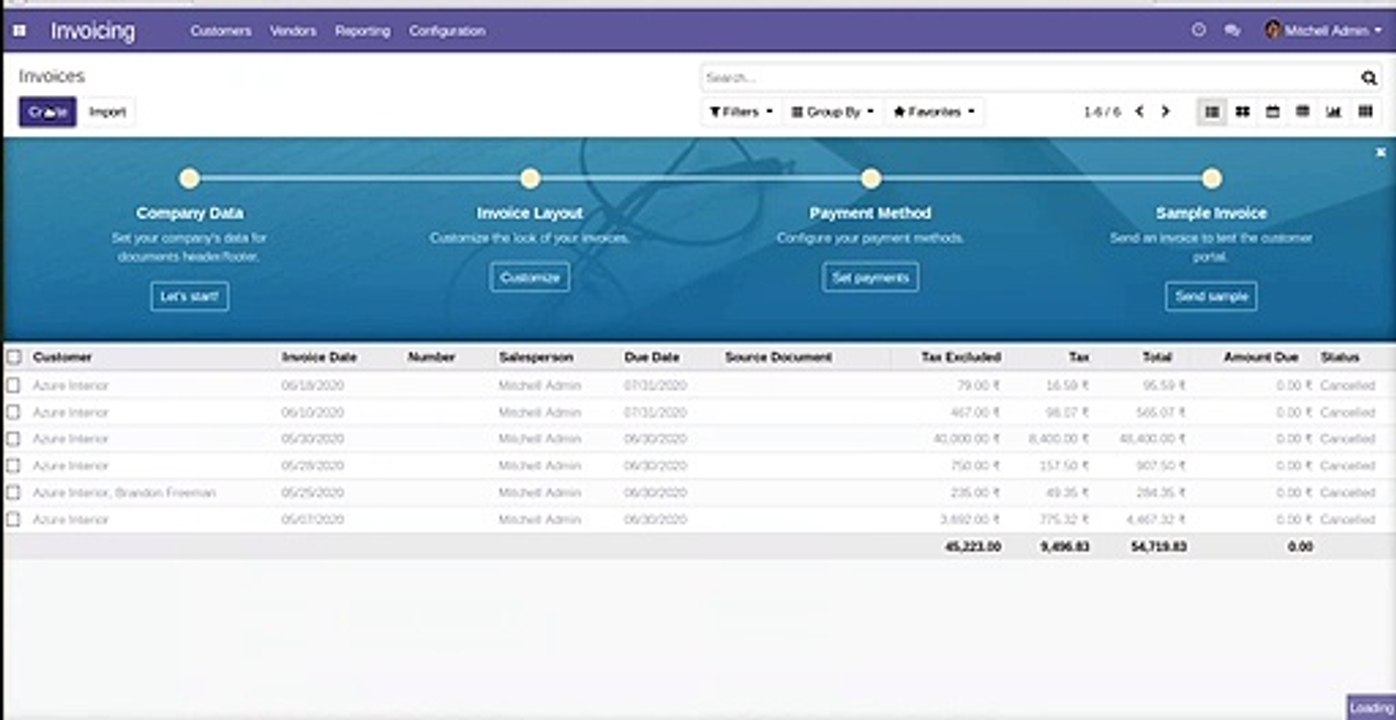Click the Invoice Layout step circle

pos(530,179)
